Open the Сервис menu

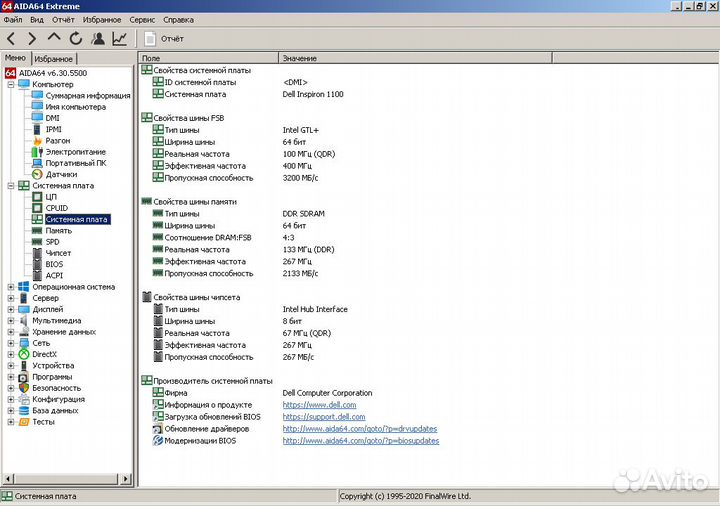(142, 20)
